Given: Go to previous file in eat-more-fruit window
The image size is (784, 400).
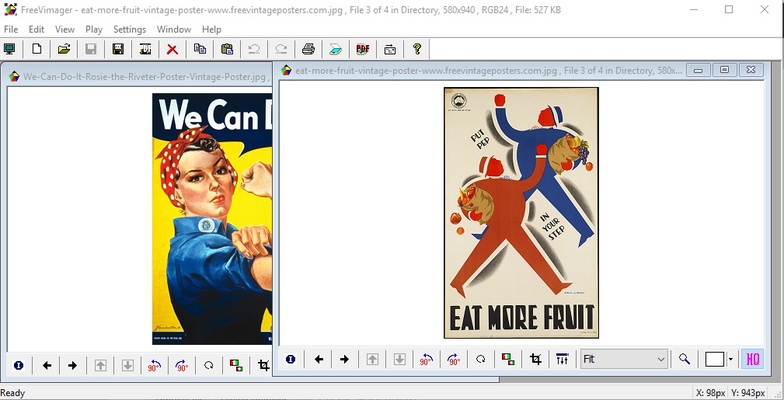Looking at the screenshot, I should [318, 359].
